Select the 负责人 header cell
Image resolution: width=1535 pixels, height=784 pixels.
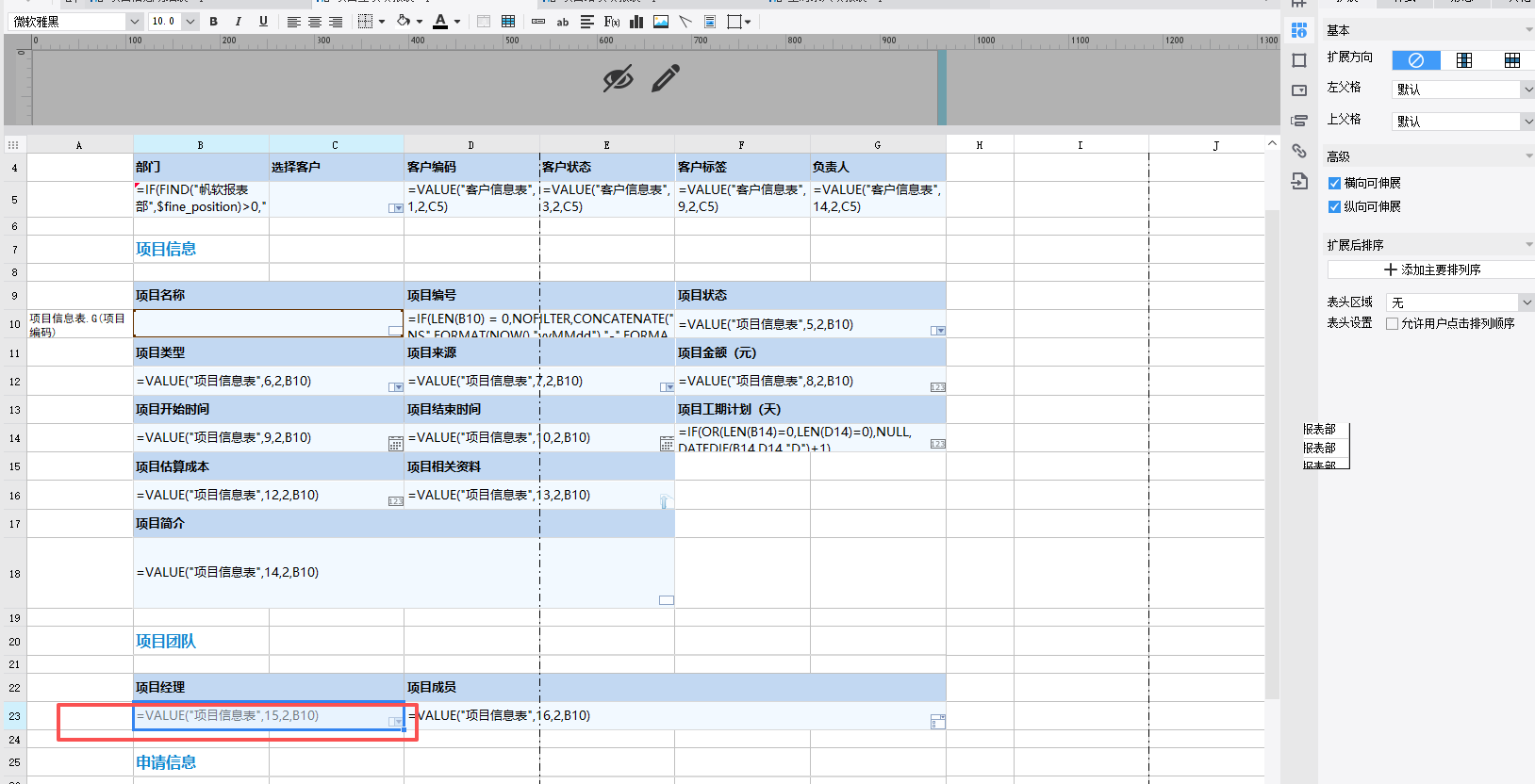click(x=878, y=168)
